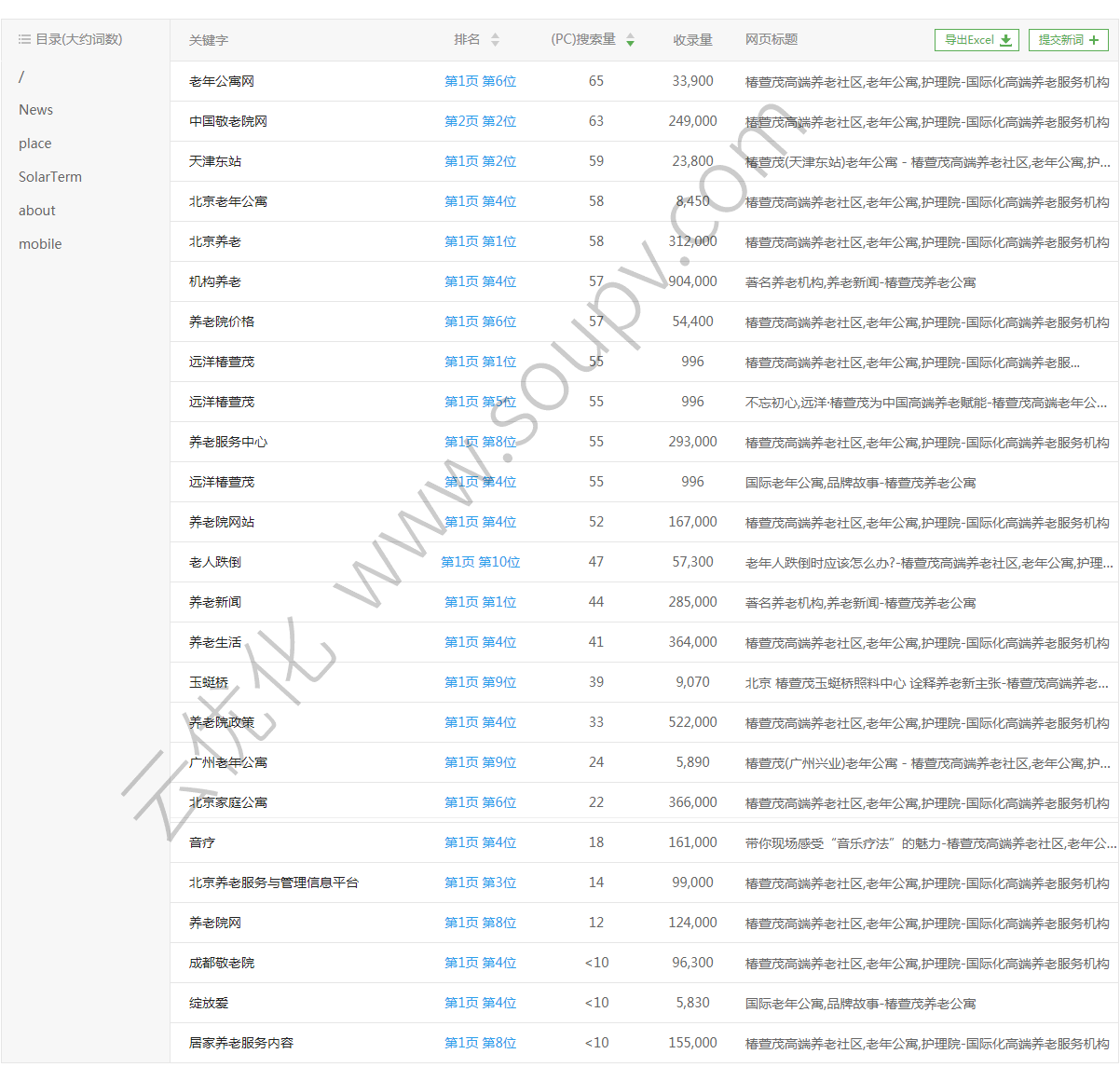Open the about directory in sidebar
The width and height of the screenshot is (1120, 1081).
click(x=37, y=211)
